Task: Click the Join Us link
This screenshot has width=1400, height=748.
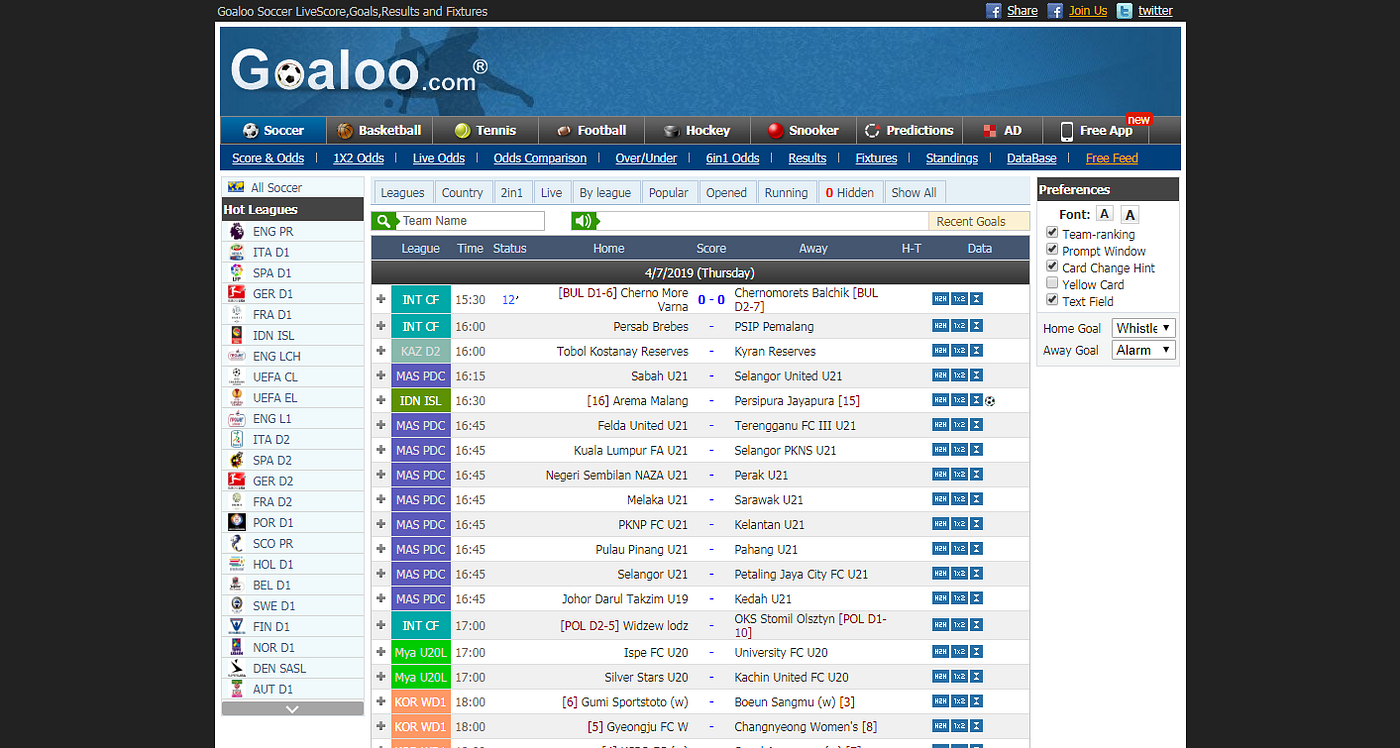Action: click(x=1088, y=11)
